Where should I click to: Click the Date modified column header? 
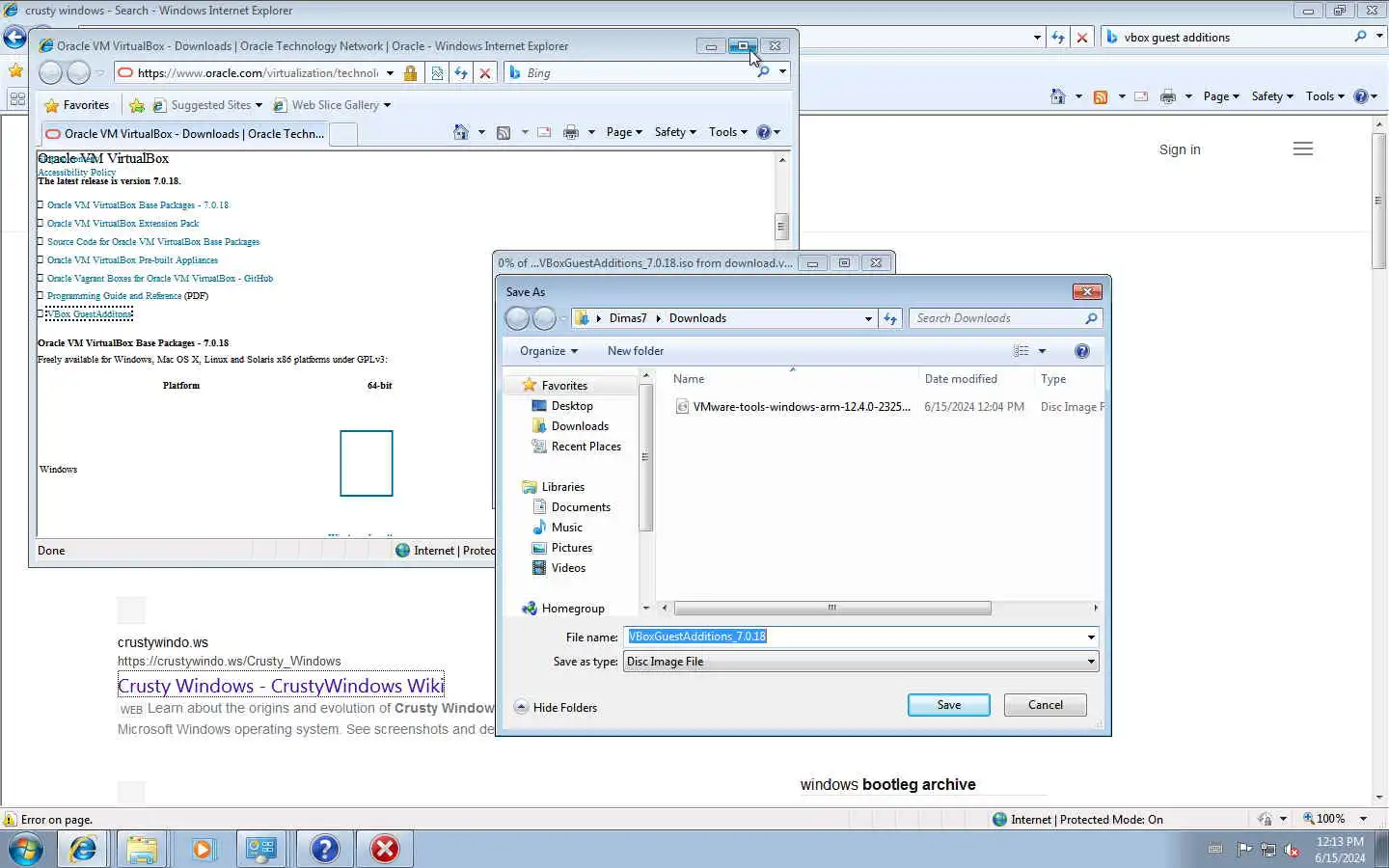(x=961, y=379)
